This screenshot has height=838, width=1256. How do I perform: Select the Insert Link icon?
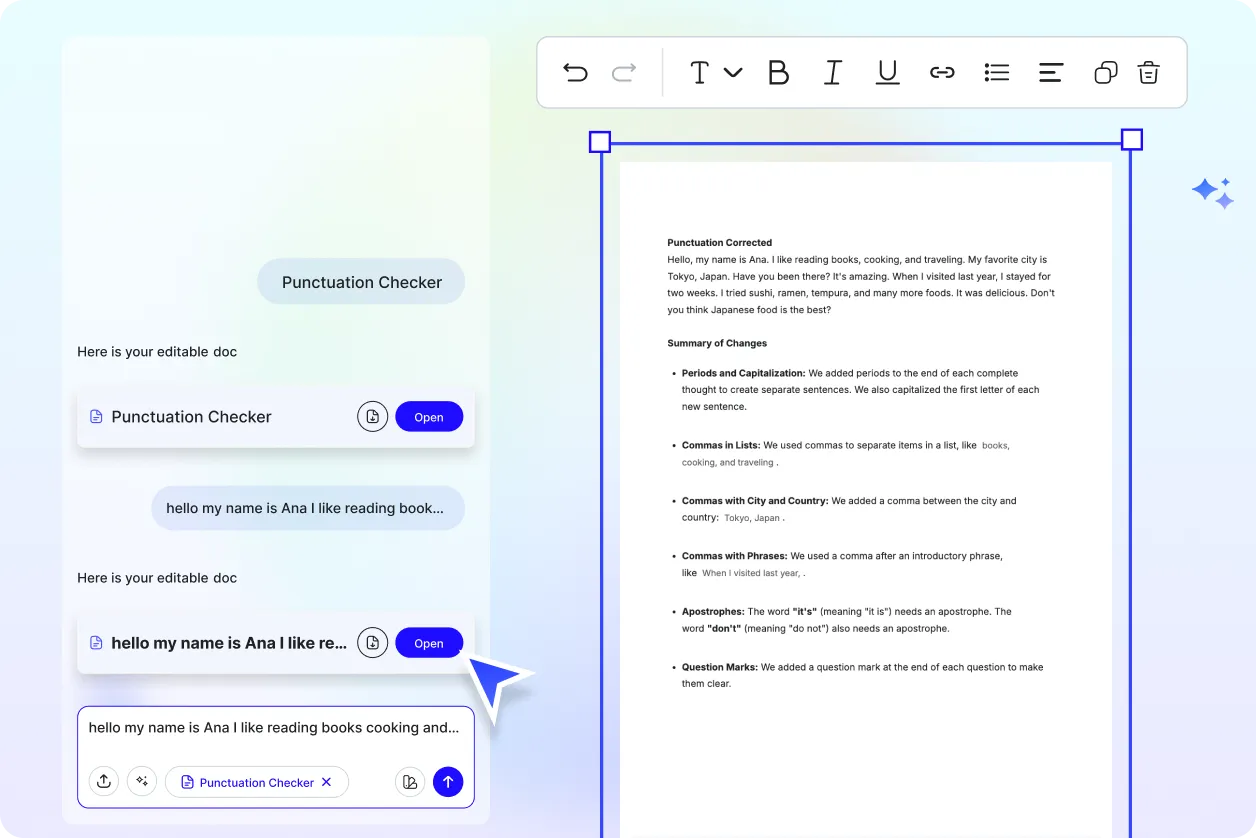click(x=942, y=72)
